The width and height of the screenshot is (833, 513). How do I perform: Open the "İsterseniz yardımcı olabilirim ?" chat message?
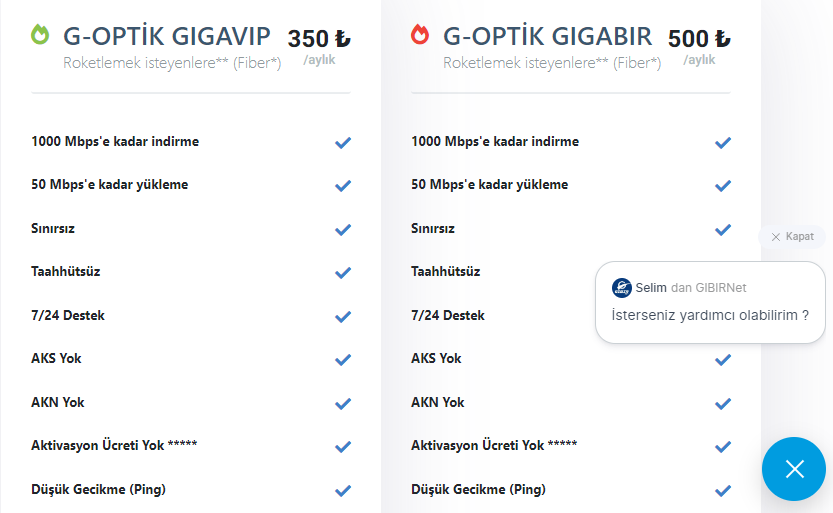click(x=710, y=315)
